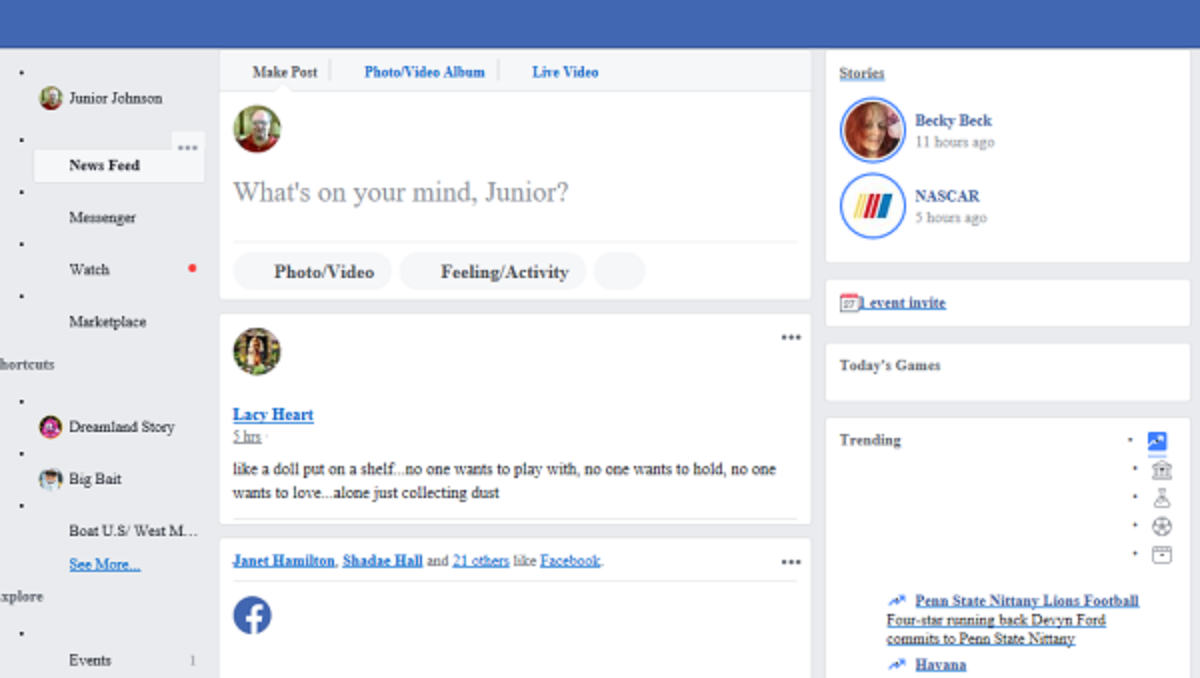Open News Feed options three-dot menu
1200x678 pixels.
[188, 147]
